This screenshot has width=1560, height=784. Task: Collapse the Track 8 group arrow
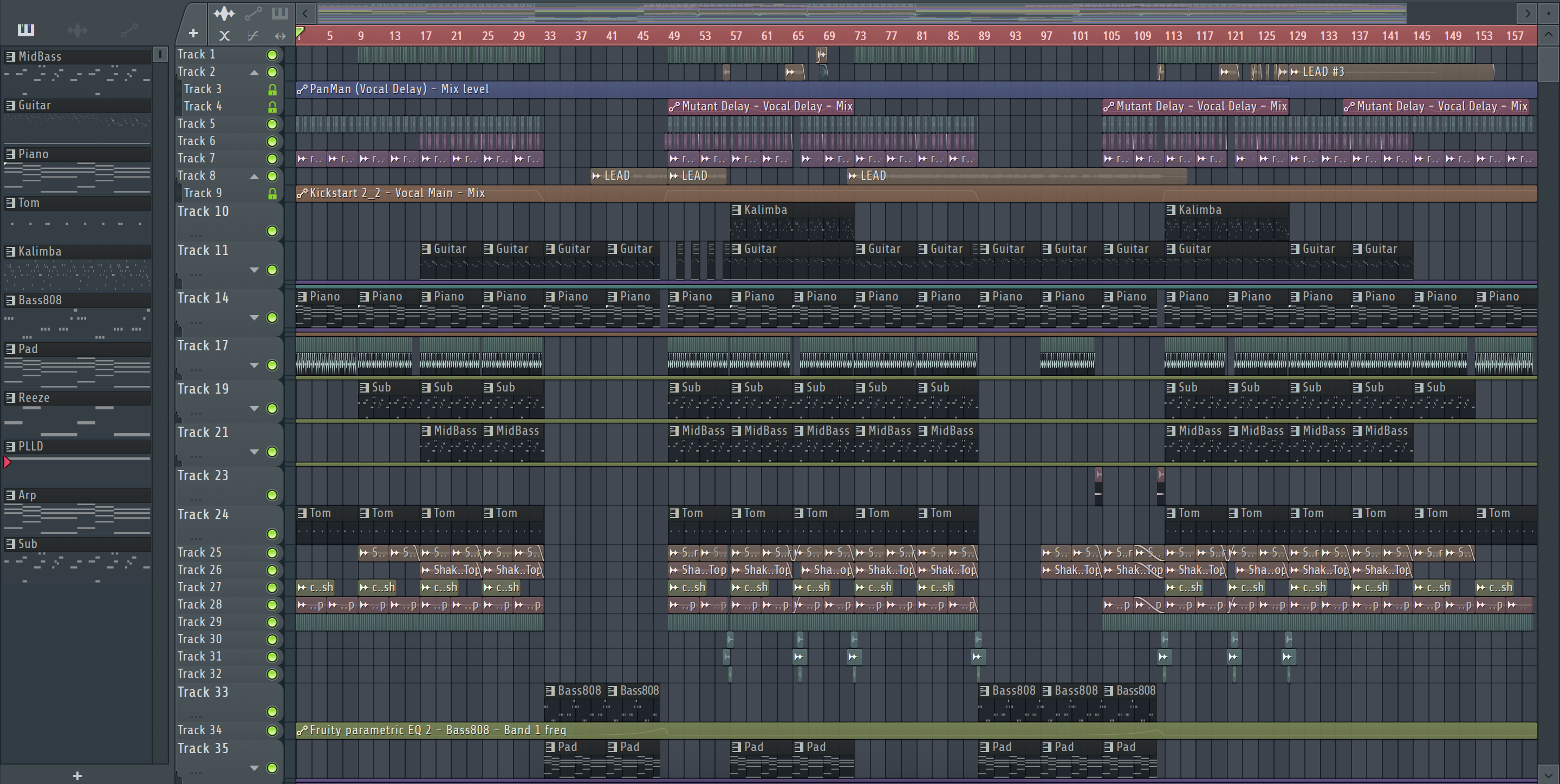click(x=255, y=177)
